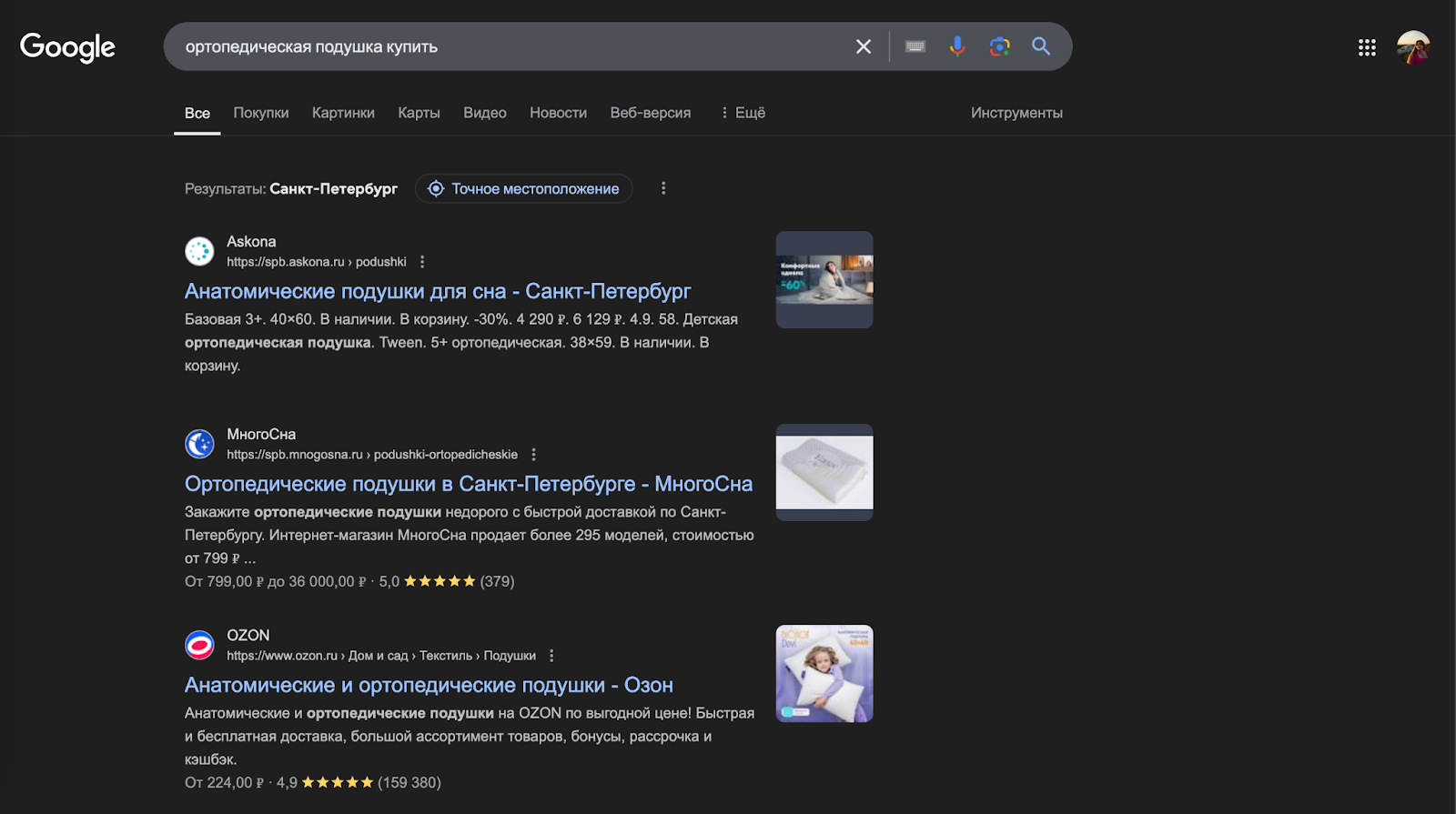The image size is (1456, 814).
Task: Click the МногоСна site favicon
Action: (199, 444)
